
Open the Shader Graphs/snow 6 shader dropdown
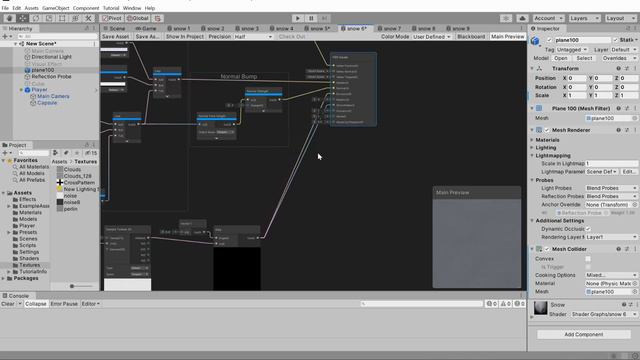point(604,314)
